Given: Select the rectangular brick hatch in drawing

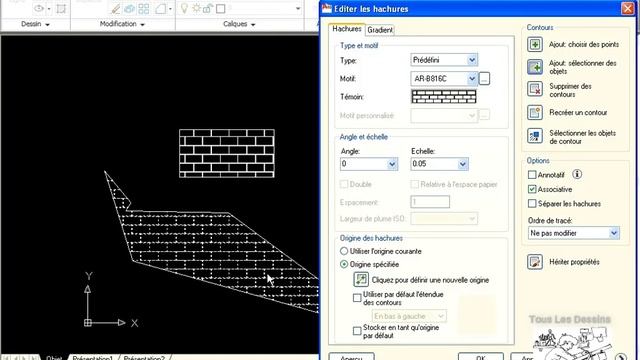Looking at the screenshot, I should pos(227,153).
